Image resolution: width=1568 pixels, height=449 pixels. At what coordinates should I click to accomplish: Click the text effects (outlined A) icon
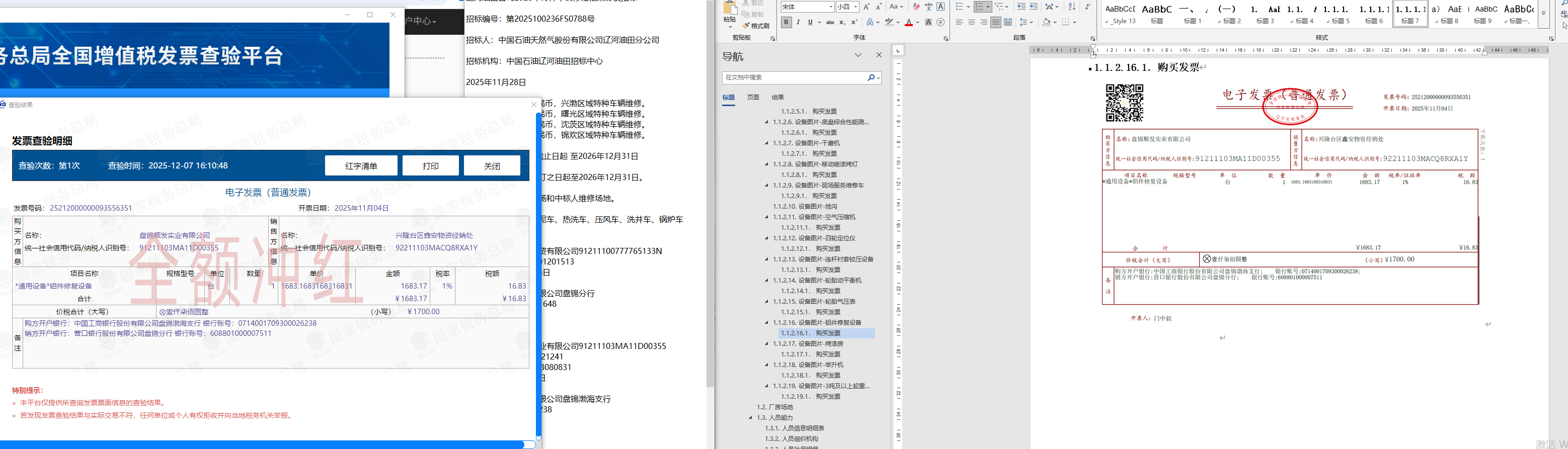[x=870, y=22]
